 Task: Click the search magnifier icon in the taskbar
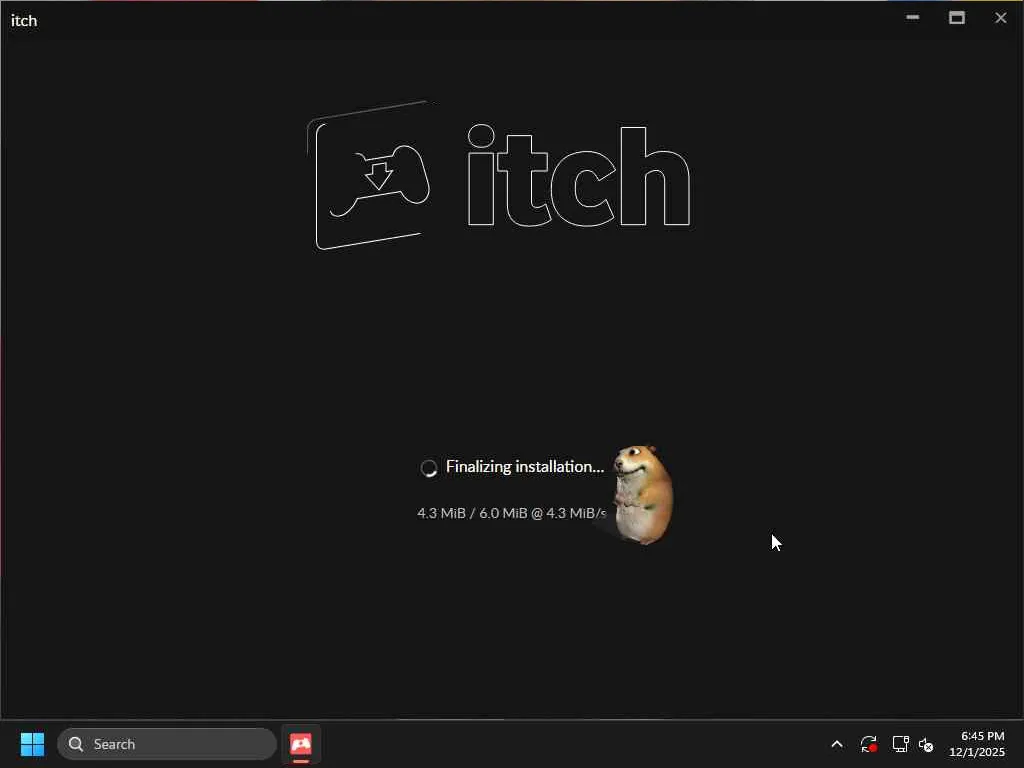pyautogui.click(x=76, y=744)
